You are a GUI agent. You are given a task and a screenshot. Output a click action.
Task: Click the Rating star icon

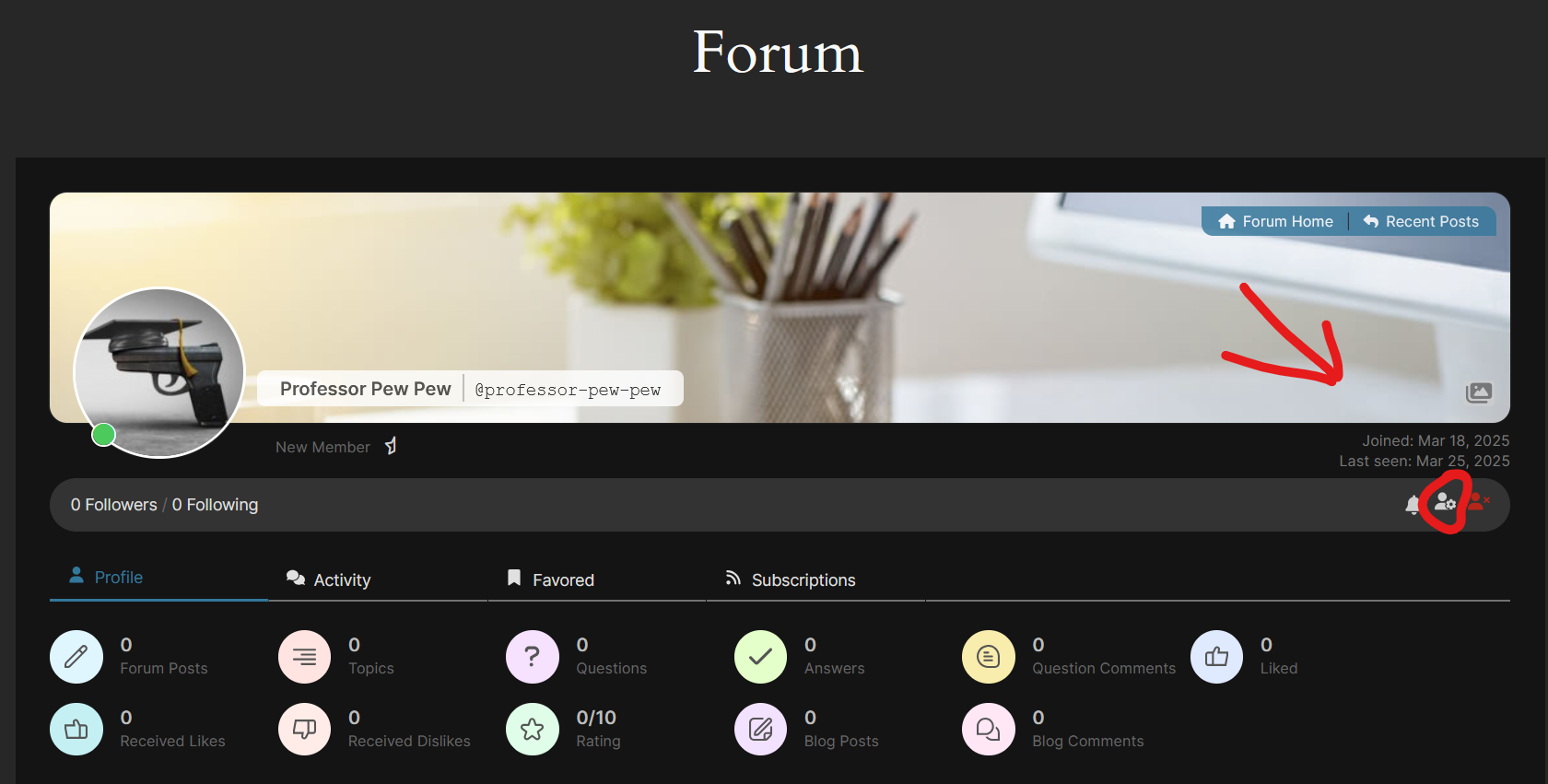point(532,730)
